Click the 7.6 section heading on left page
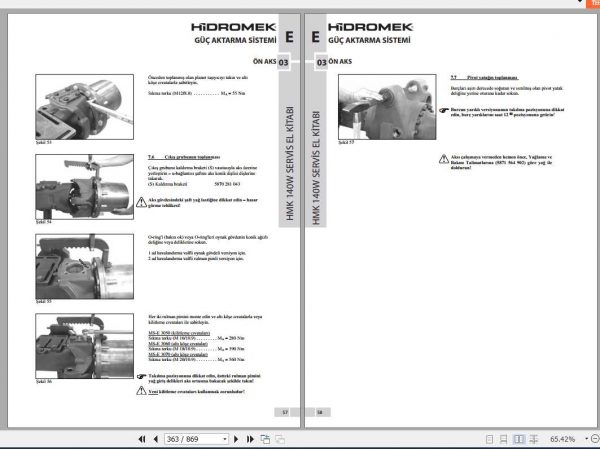This screenshot has height=449, width=600. [184, 157]
